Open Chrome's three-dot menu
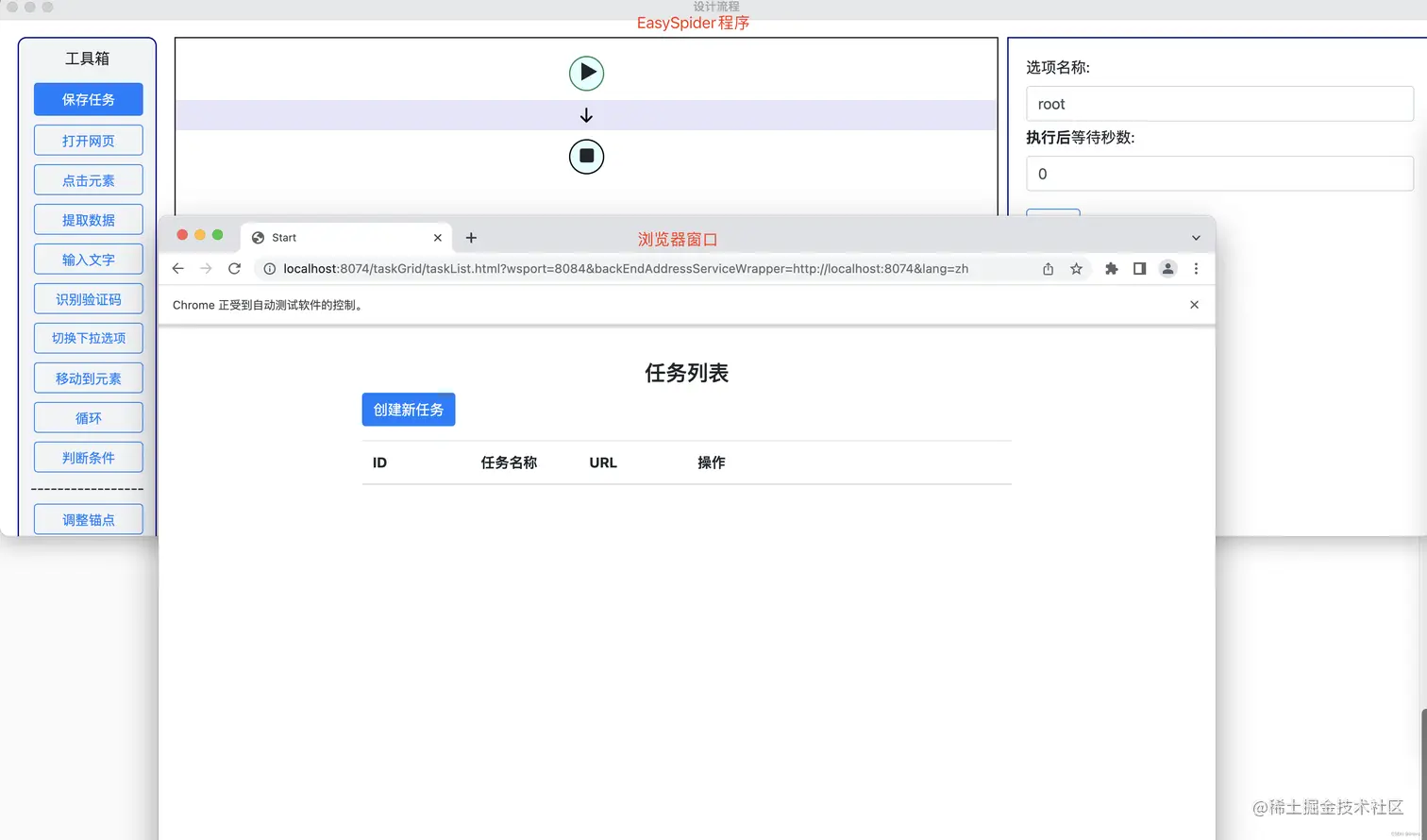1427x840 pixels. 1196,268
